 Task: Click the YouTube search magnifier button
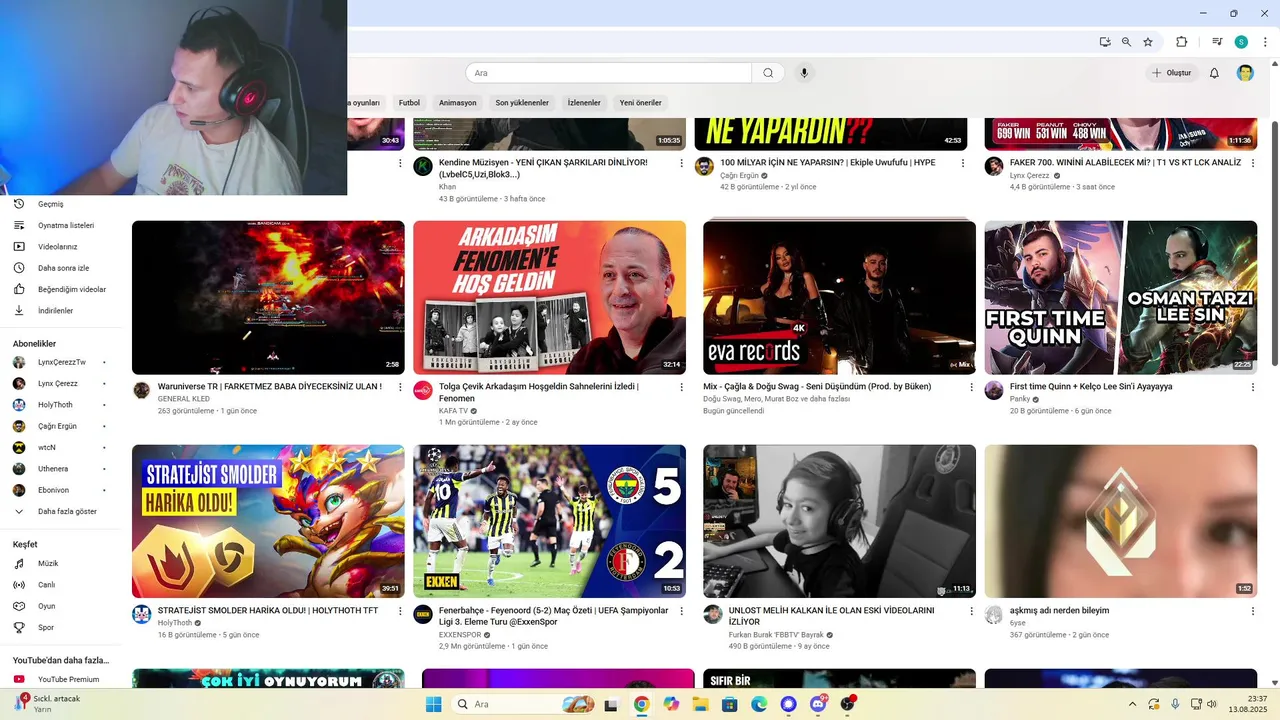(x=768, y=73)
